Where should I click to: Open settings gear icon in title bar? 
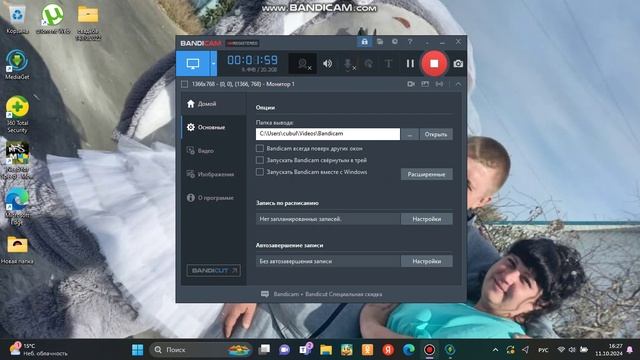(395, 42)
